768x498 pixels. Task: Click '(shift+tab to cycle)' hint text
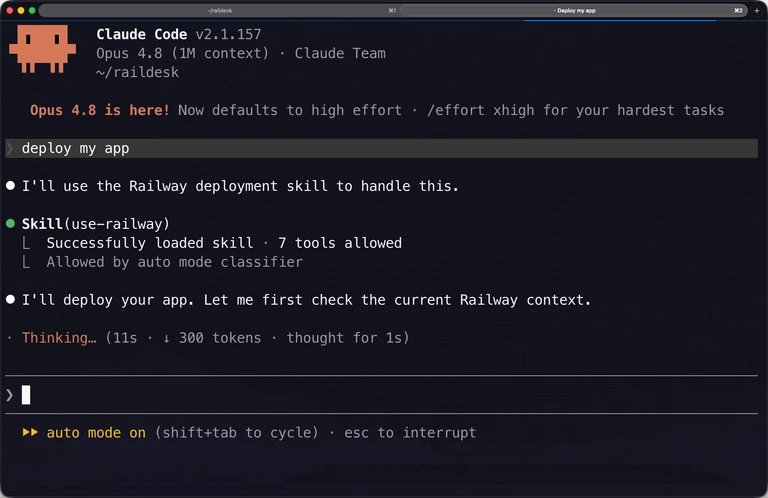click(237, 433)
